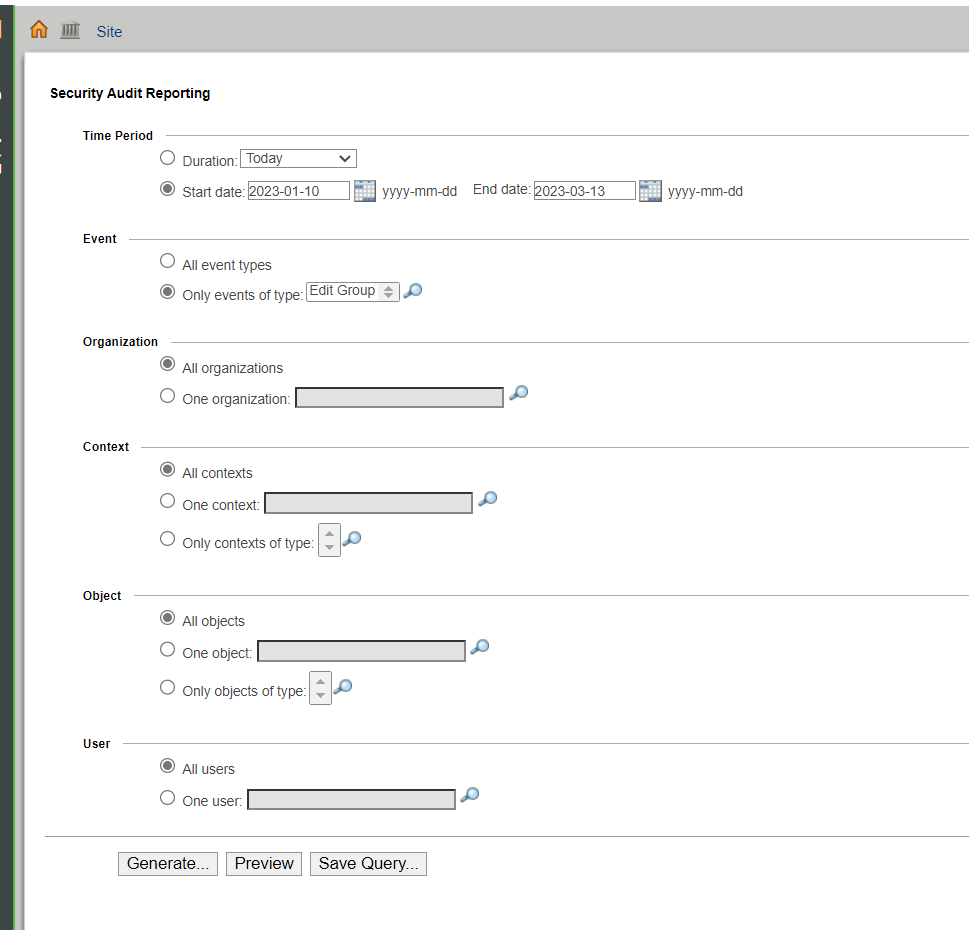The image size is (969, 930).
Task: Click the home icon in the toolbar
Action: coord(38,29)
